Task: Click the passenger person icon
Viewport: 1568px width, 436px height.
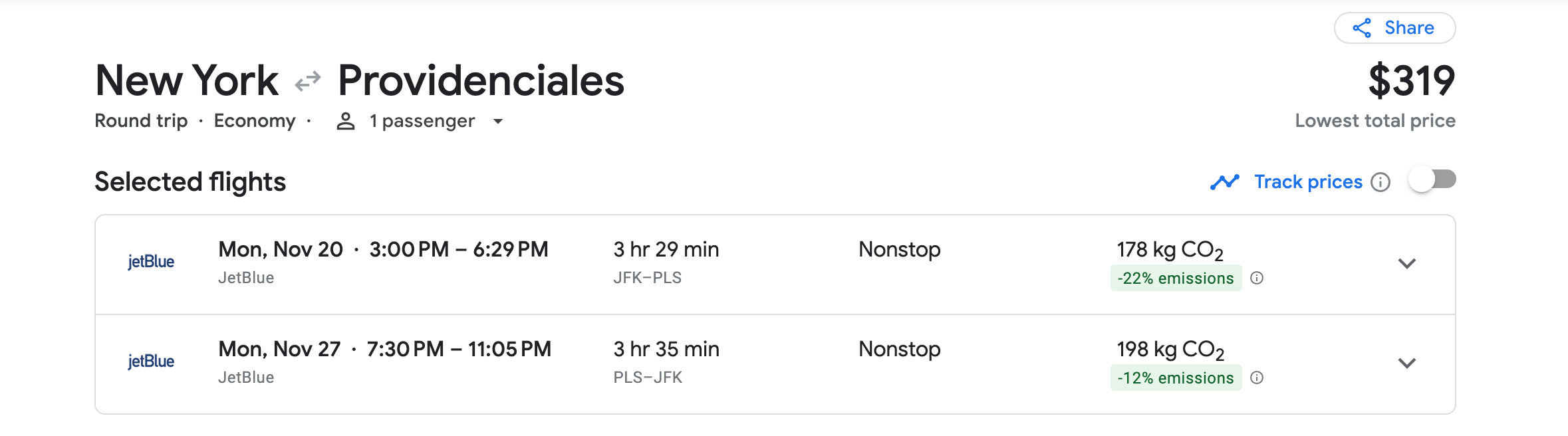Action: (x=345, y=121)
